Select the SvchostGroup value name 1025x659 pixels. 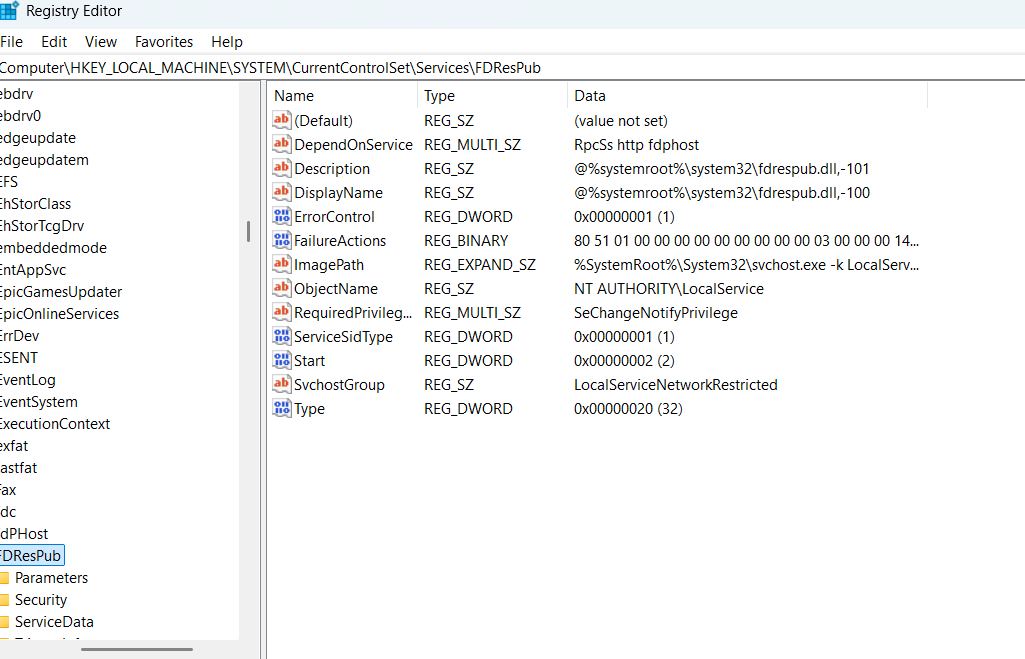pos(339,384)
